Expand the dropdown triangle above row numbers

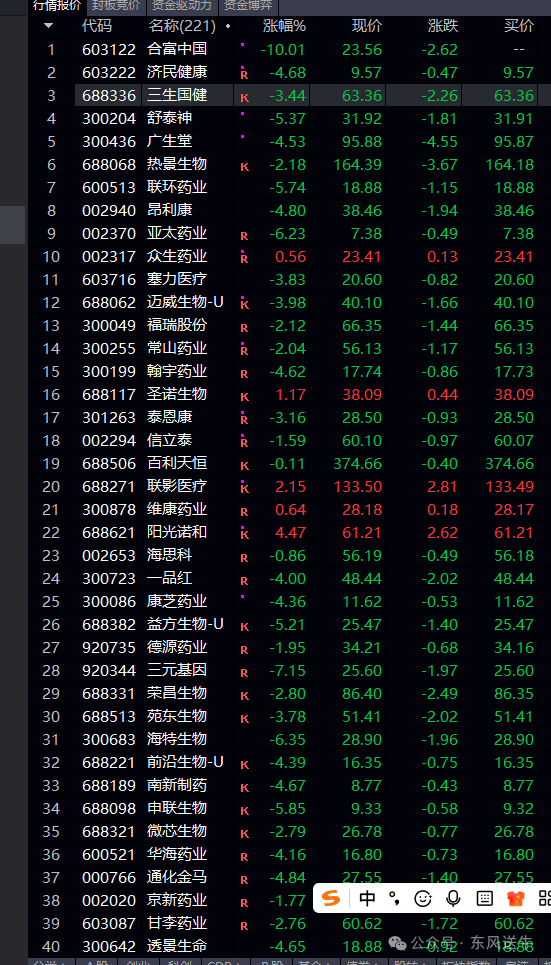click(x=49, y=26)
